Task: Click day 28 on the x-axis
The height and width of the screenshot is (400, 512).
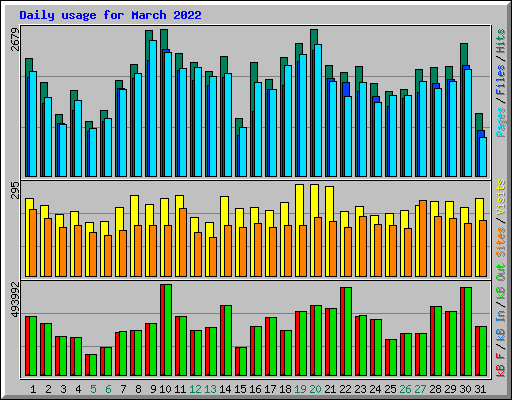Action: 435,389
